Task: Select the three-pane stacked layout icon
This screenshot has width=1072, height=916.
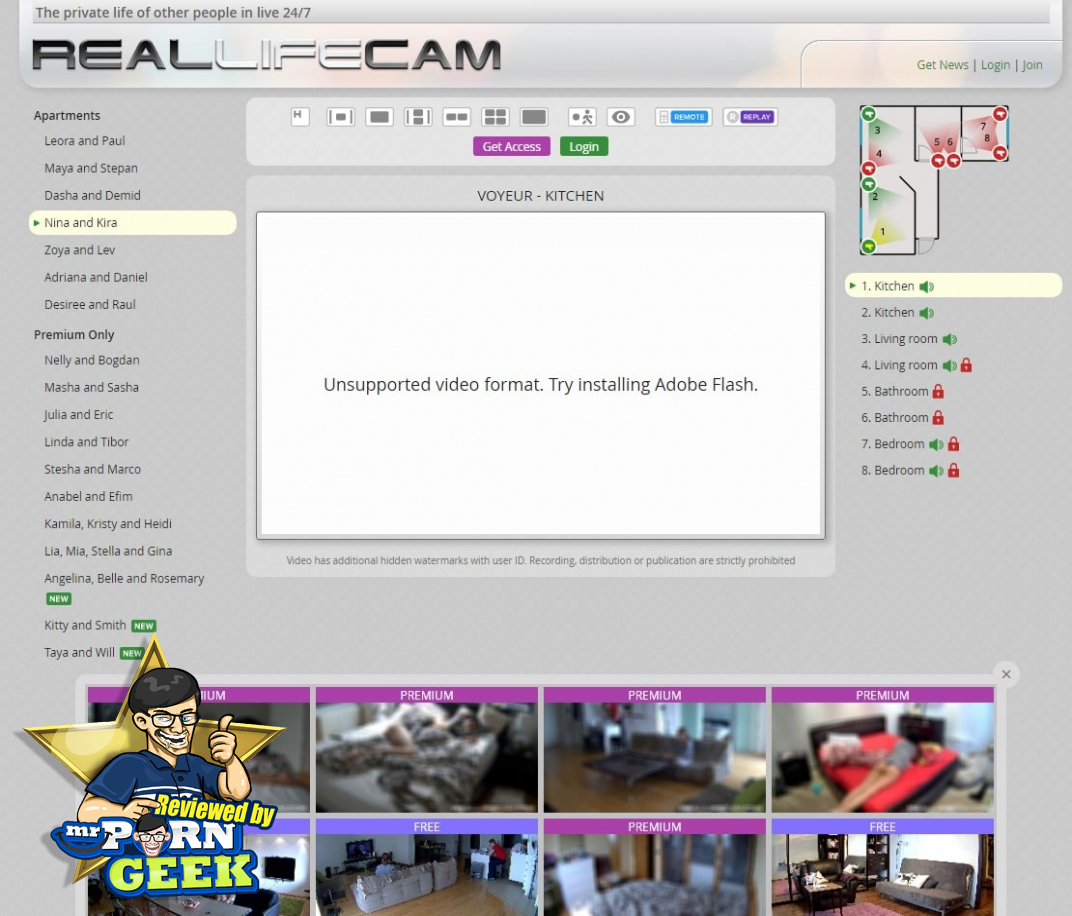Action: (418, 117)
